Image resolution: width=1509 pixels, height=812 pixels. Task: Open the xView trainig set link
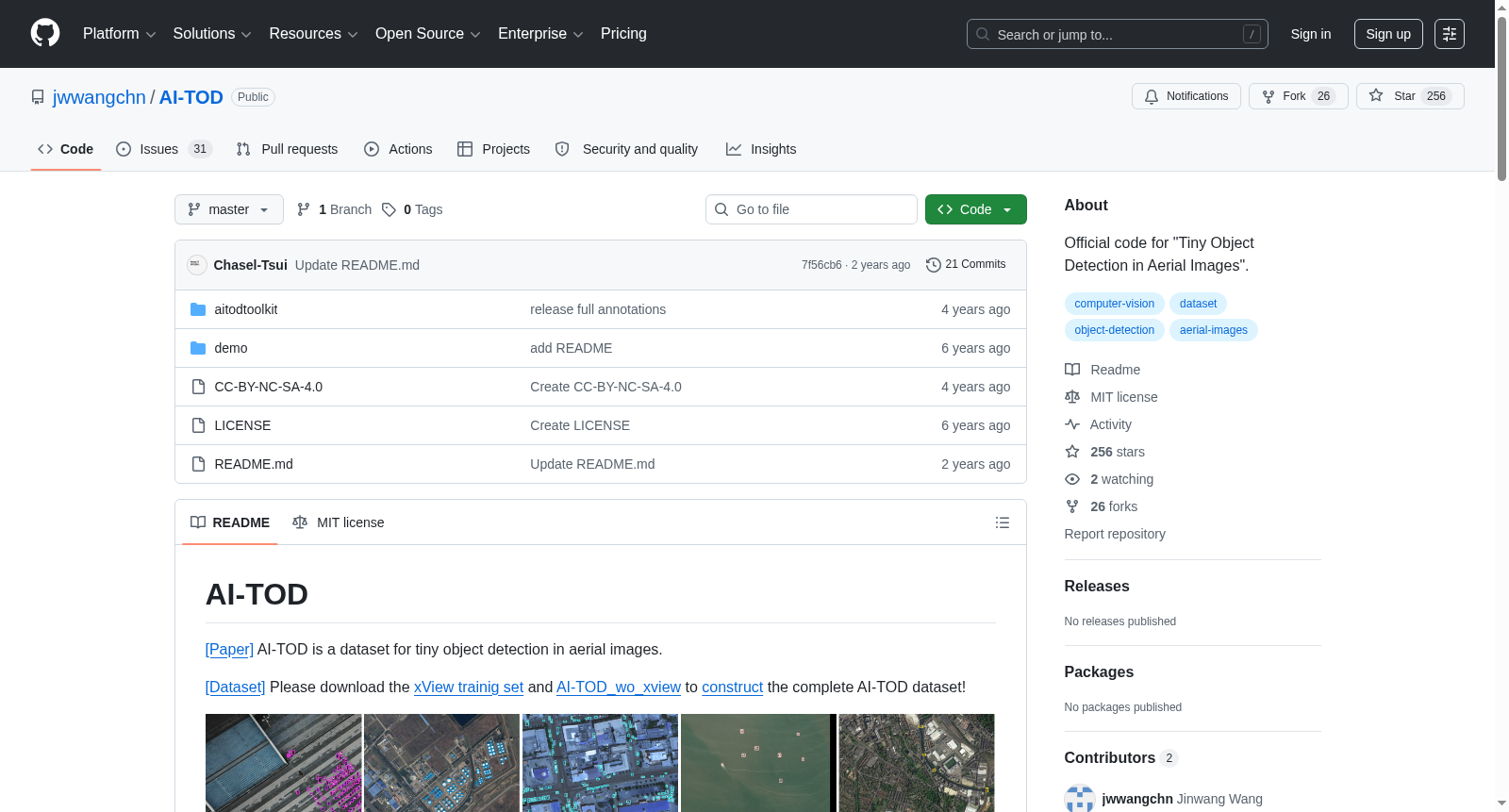(x=469, y=687)
